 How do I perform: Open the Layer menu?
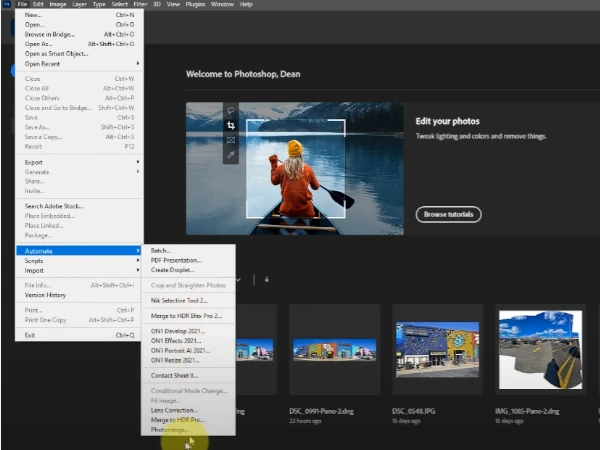(80, 4)
